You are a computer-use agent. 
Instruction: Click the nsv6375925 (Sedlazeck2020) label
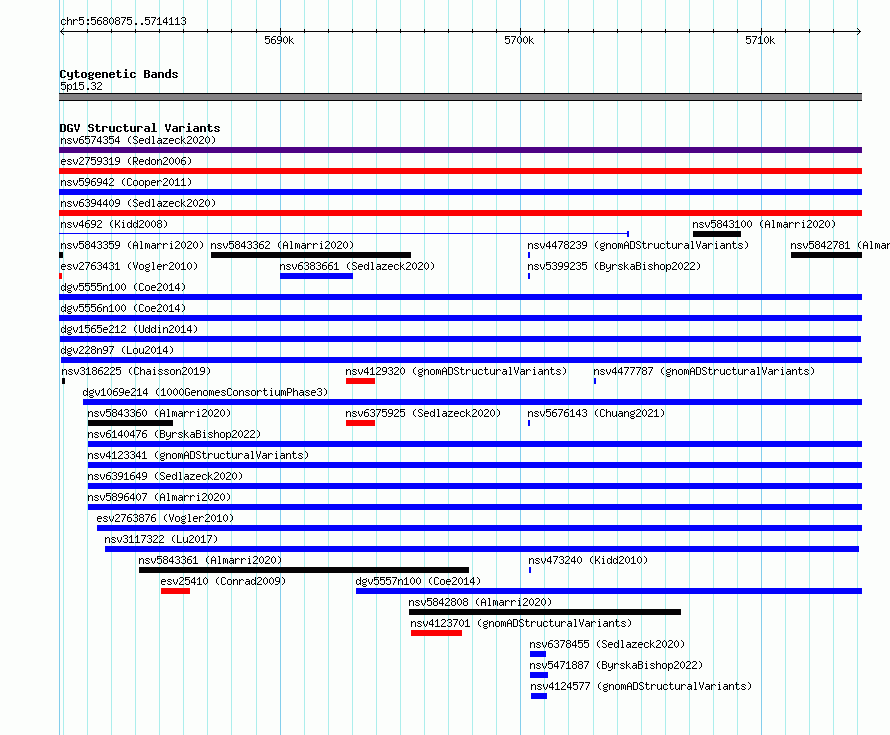click(x=423, y=413)
